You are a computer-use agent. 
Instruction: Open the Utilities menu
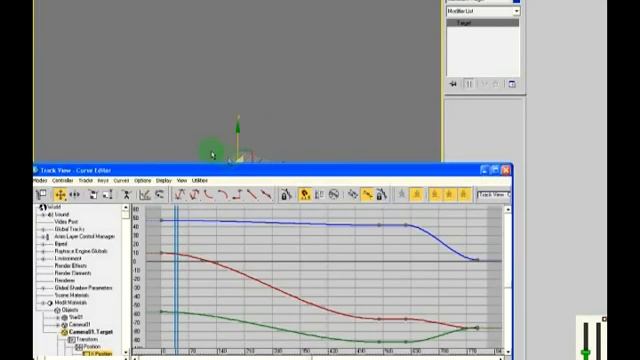click(x=200, y=180)
